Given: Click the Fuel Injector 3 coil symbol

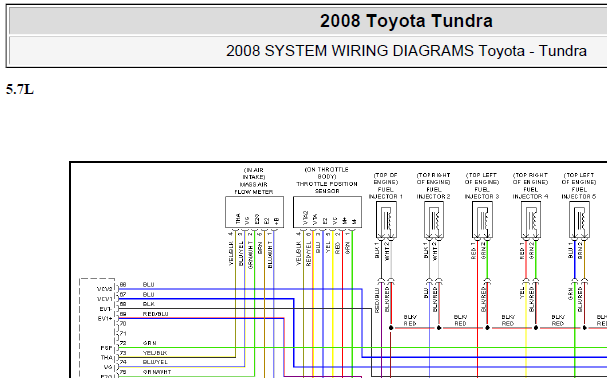Looking at the screenshot, I should 482,220.
